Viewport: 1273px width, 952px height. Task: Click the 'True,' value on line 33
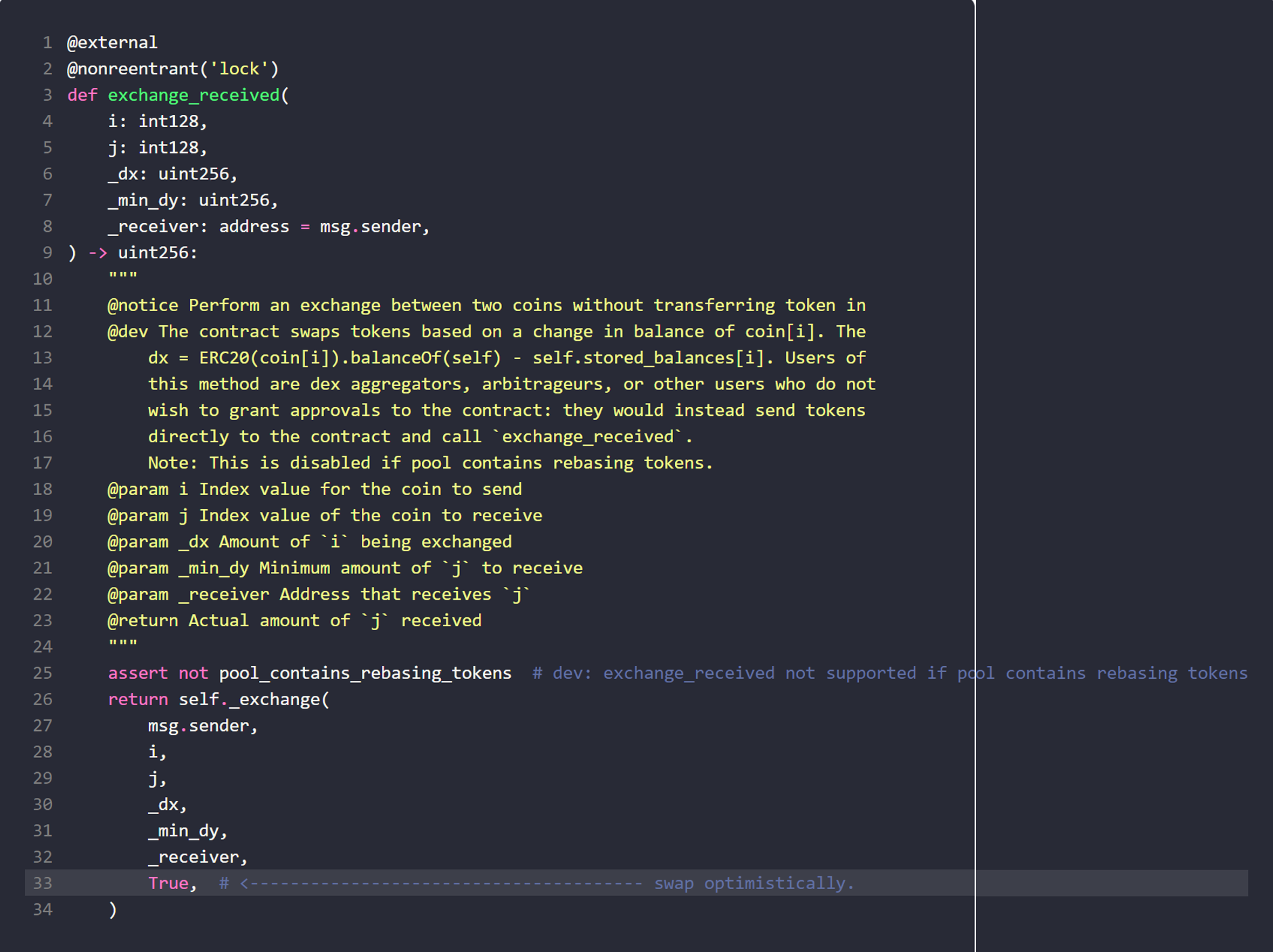coord(172,884)
